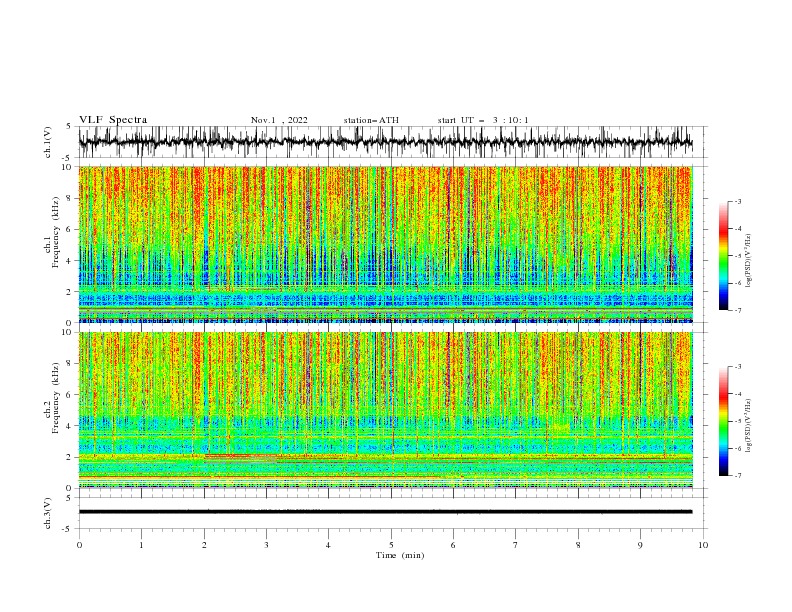The image size is (792, 612).
Task: Click the time axis tick label "3"
Action: [x=266, y=545]
